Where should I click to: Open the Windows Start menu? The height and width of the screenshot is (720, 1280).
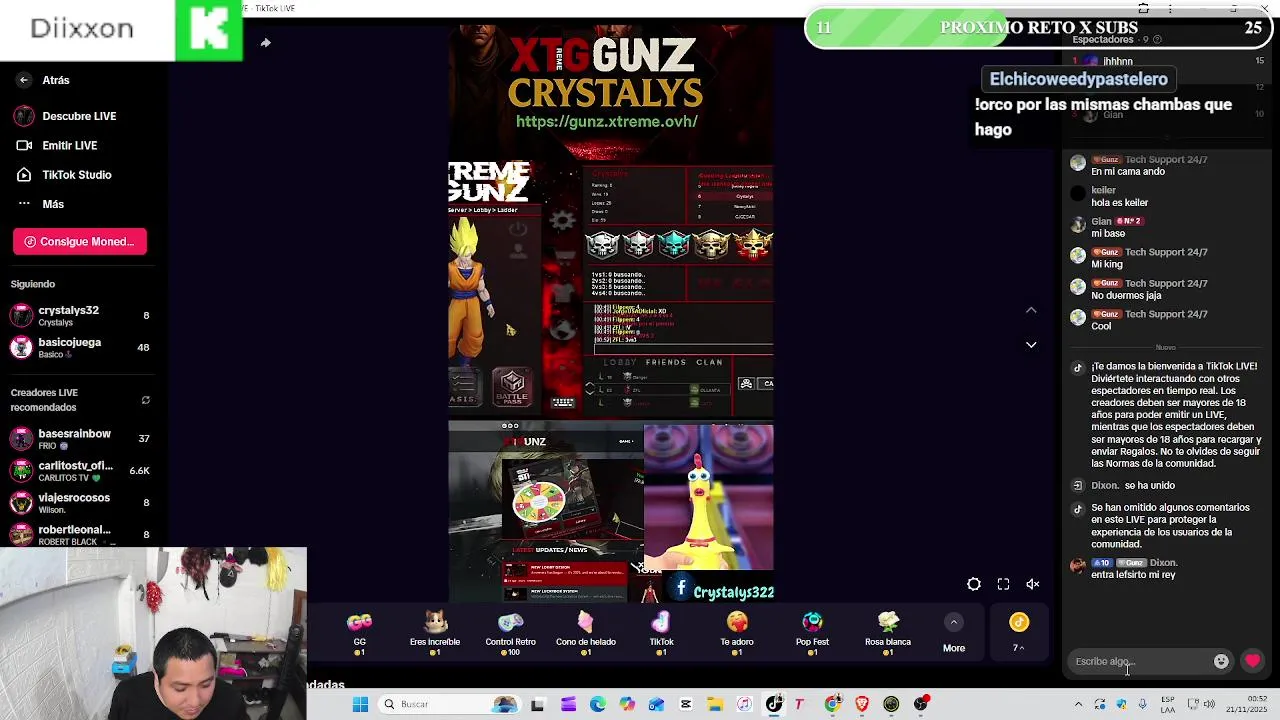(x=360, y=704)
